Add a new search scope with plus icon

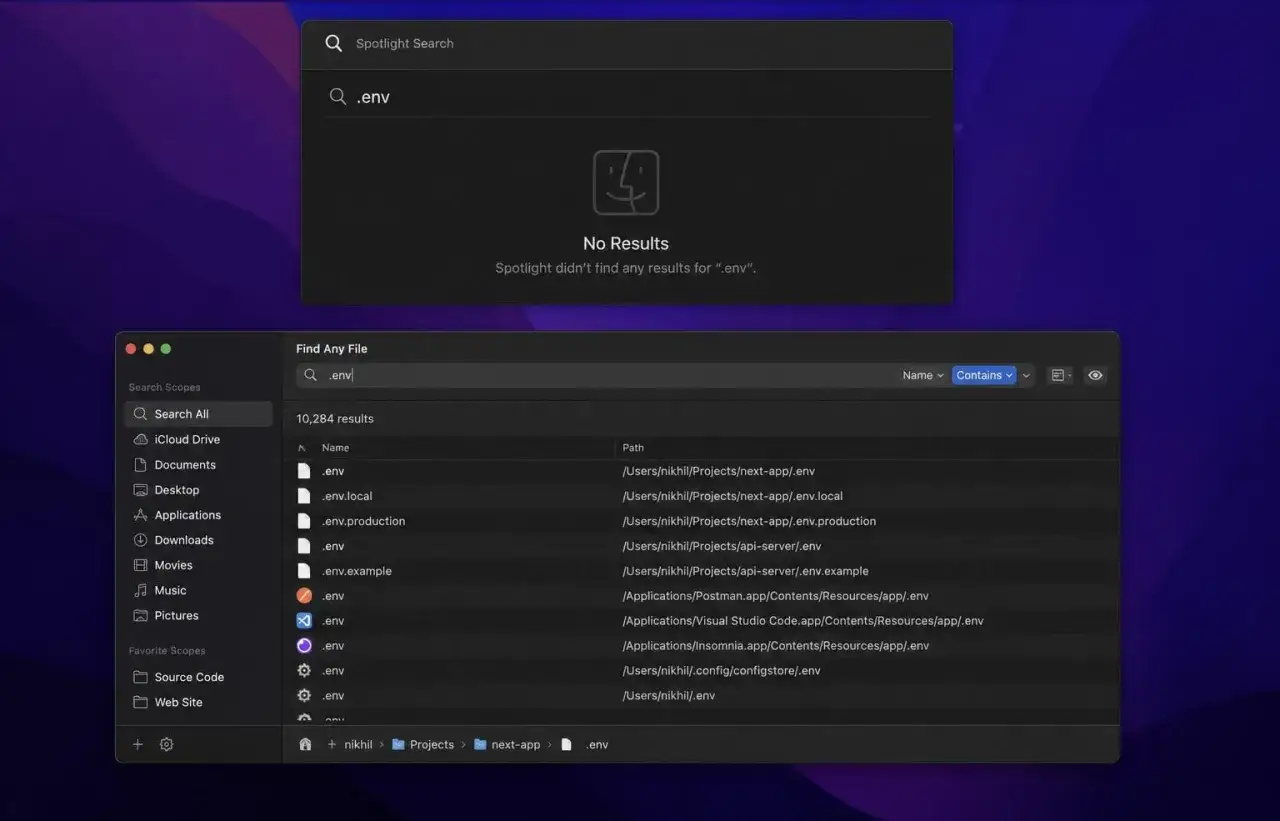point(138,745)
